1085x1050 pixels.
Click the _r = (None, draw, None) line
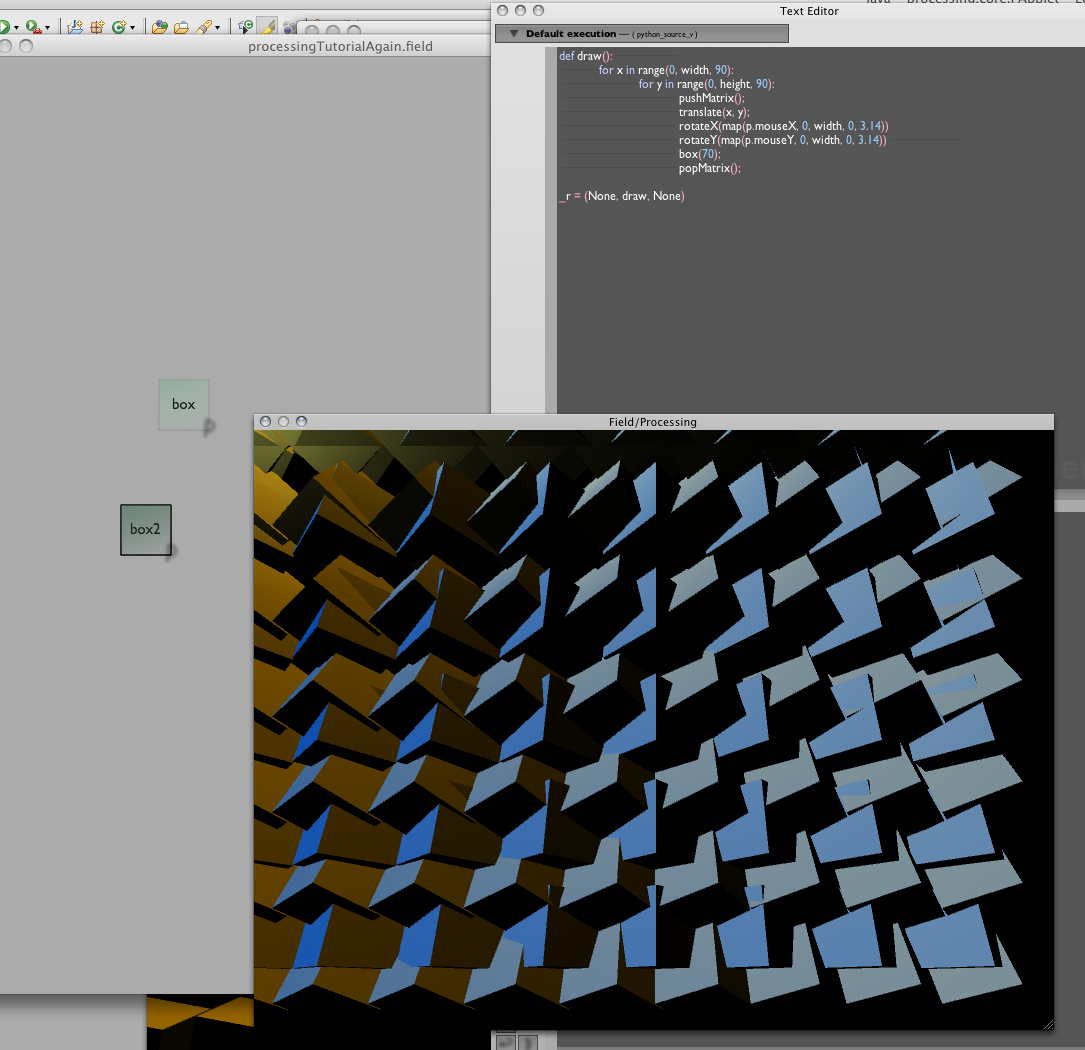point(622,197)
